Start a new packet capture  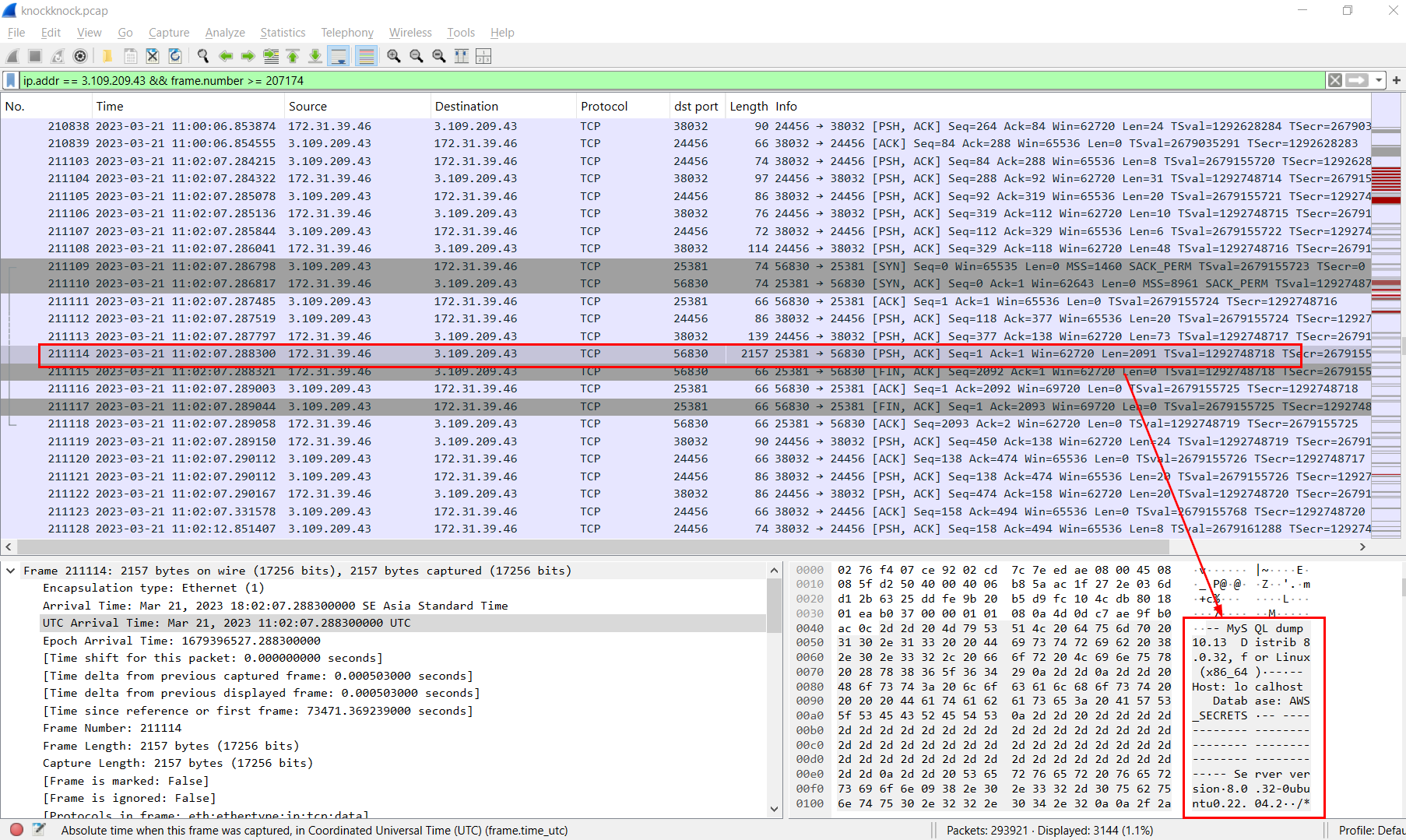click(11, 55)
